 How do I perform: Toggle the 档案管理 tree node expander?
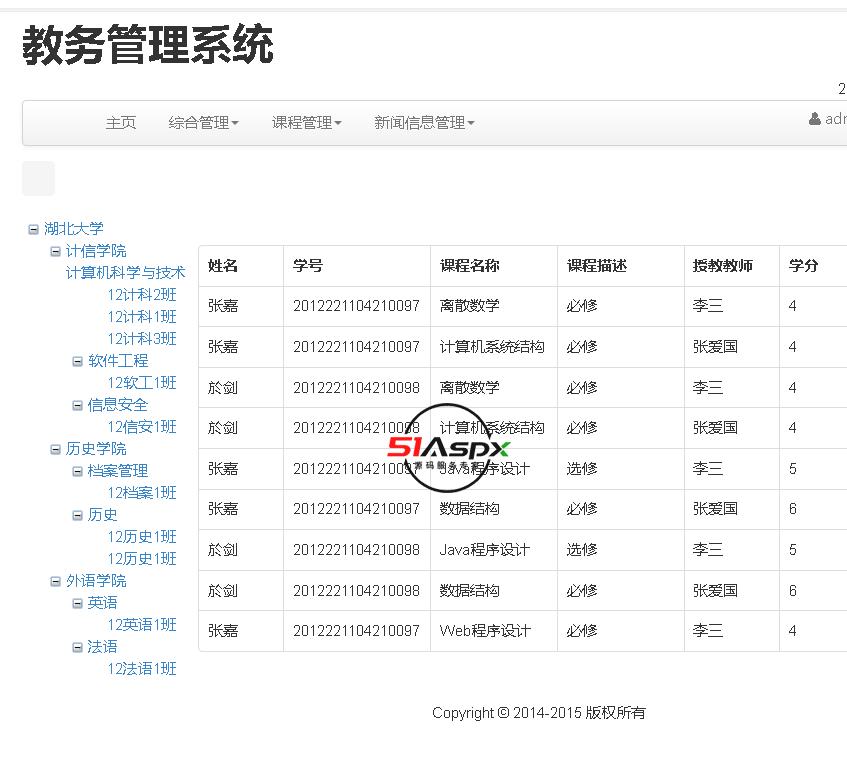tap(78, 471)
